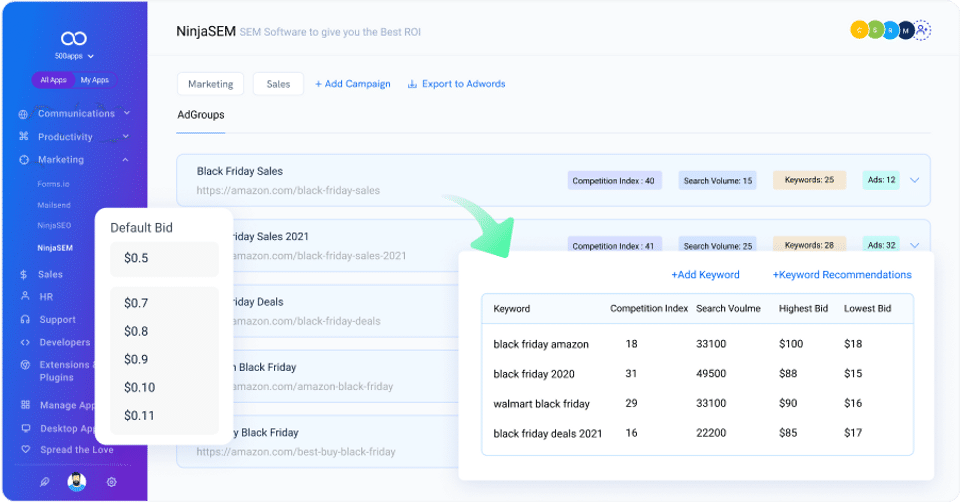Click the Communications globe icon

click(x=23, y=114)
